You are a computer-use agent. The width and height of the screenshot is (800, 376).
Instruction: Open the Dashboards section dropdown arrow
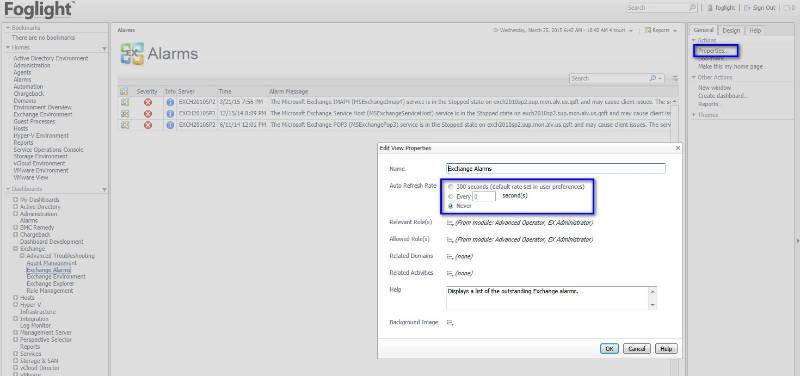pyautogui.click(x=104, y=190)
